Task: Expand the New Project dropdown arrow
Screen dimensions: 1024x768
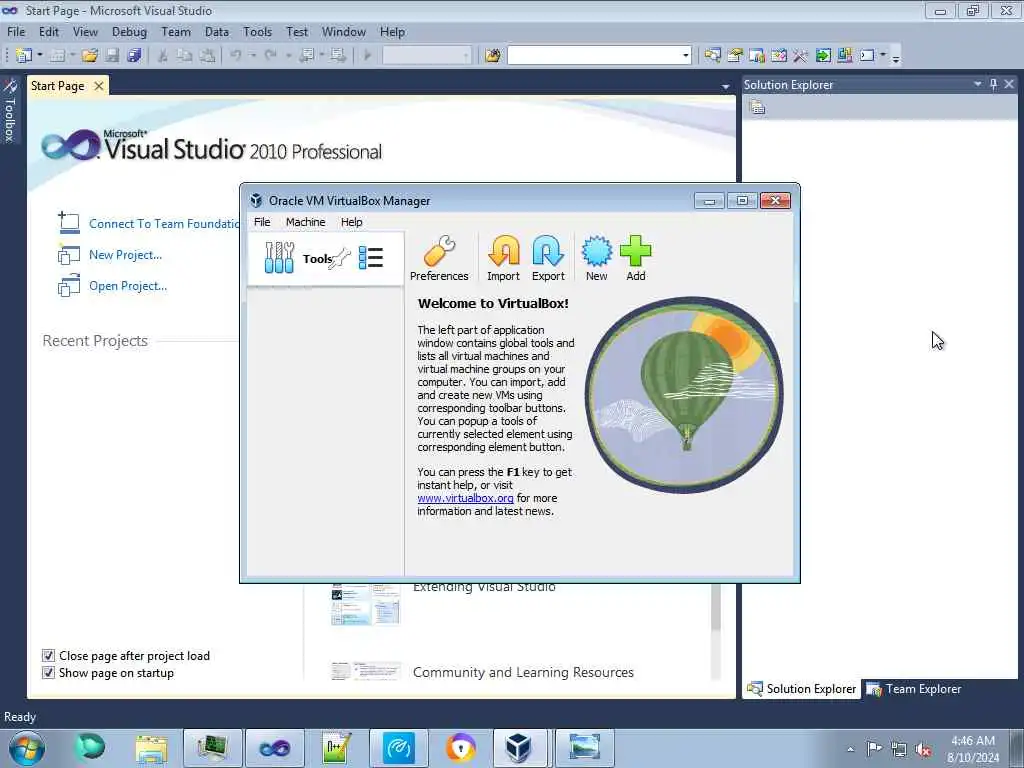Action: pos(40,56)
